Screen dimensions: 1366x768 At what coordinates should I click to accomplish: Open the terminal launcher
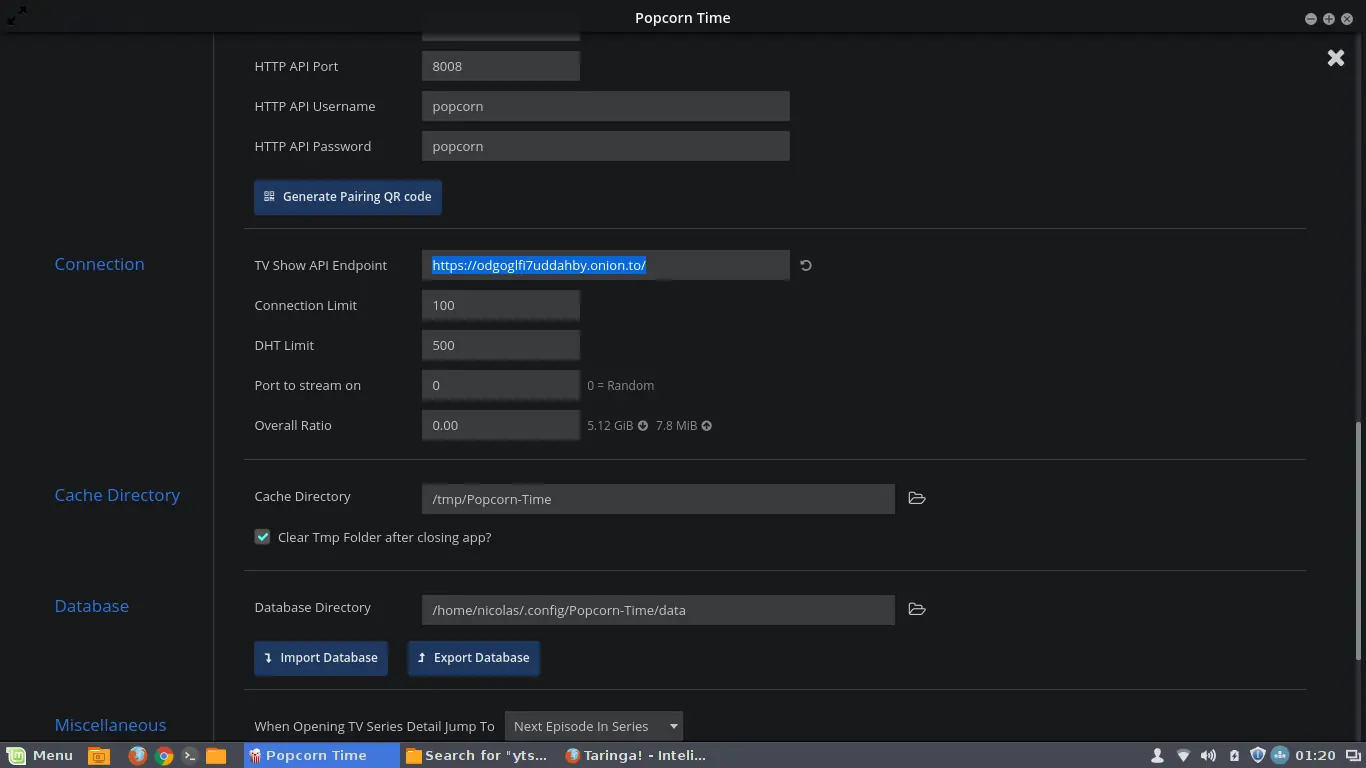[190, 756]
